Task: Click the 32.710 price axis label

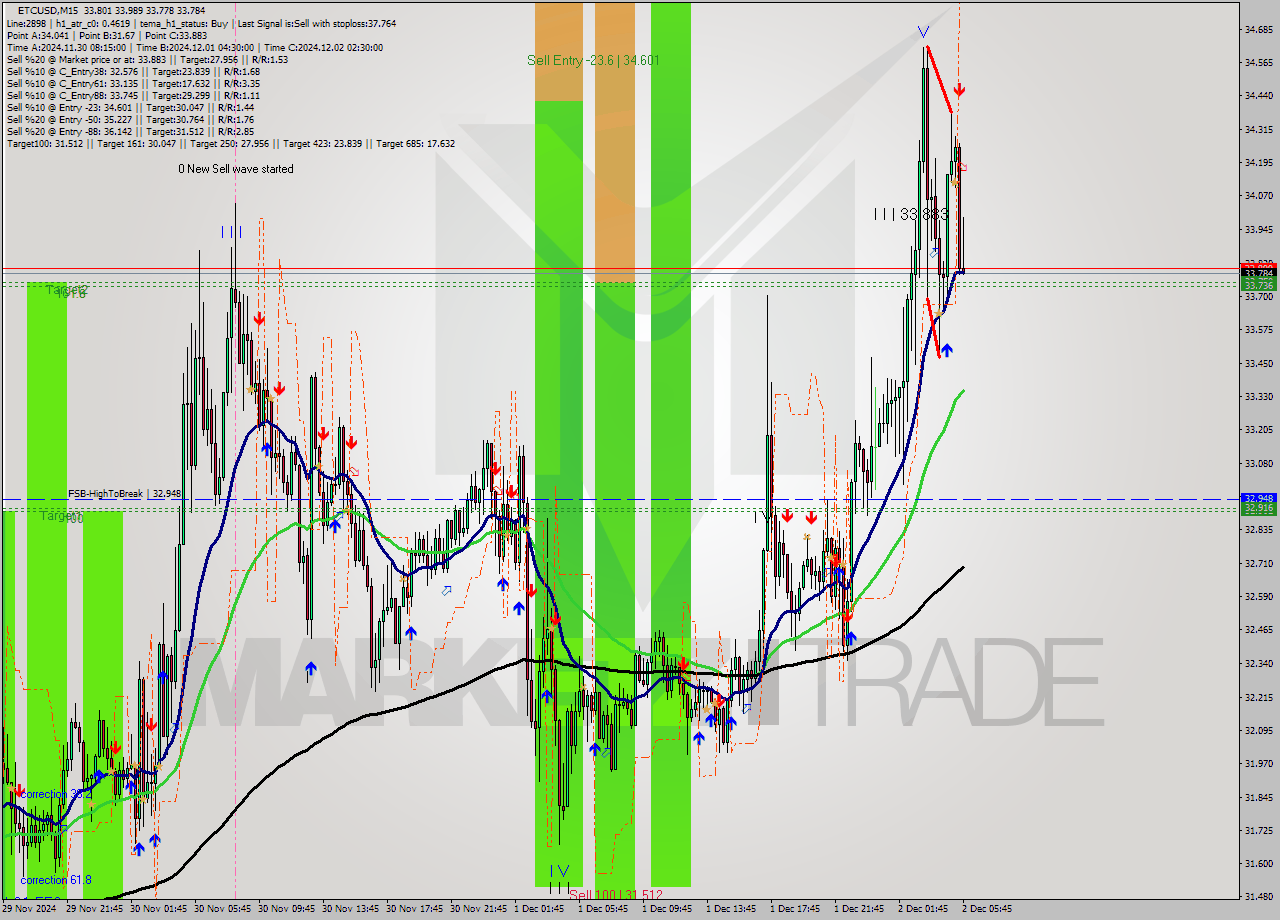Action: (1260, 563)
